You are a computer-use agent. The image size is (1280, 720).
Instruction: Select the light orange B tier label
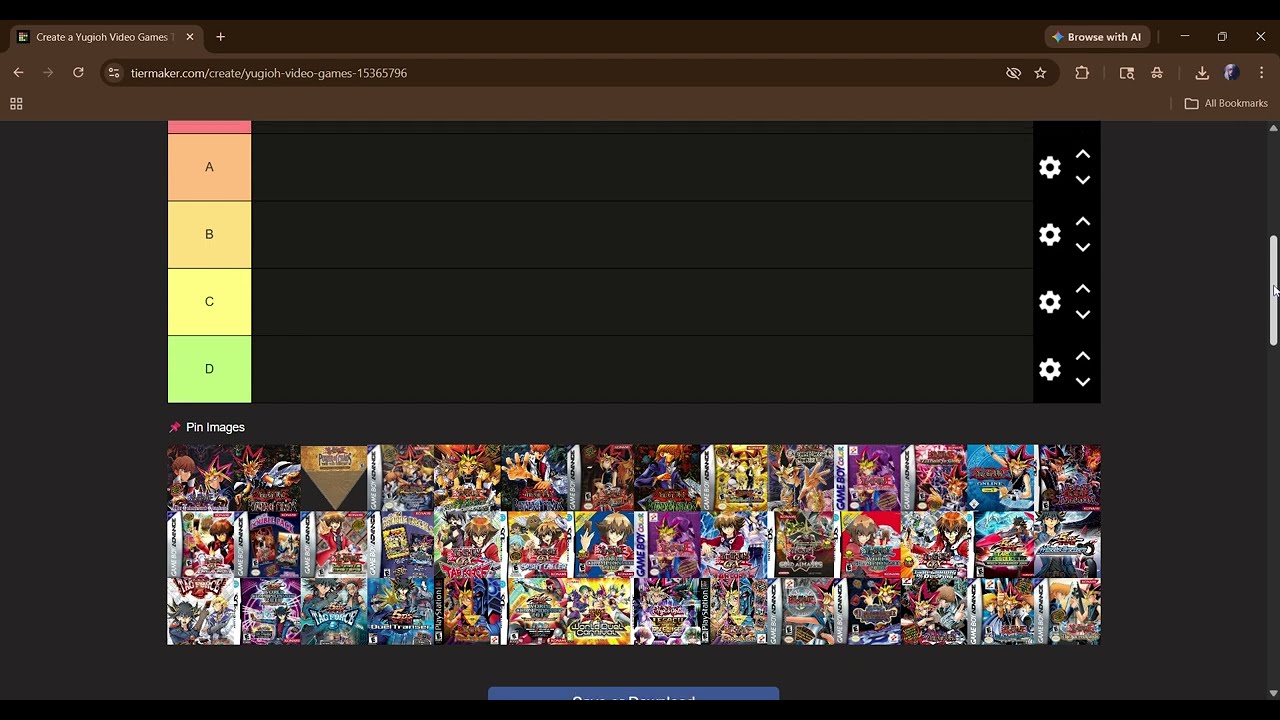pyautogui.click(x=209, y=234)
